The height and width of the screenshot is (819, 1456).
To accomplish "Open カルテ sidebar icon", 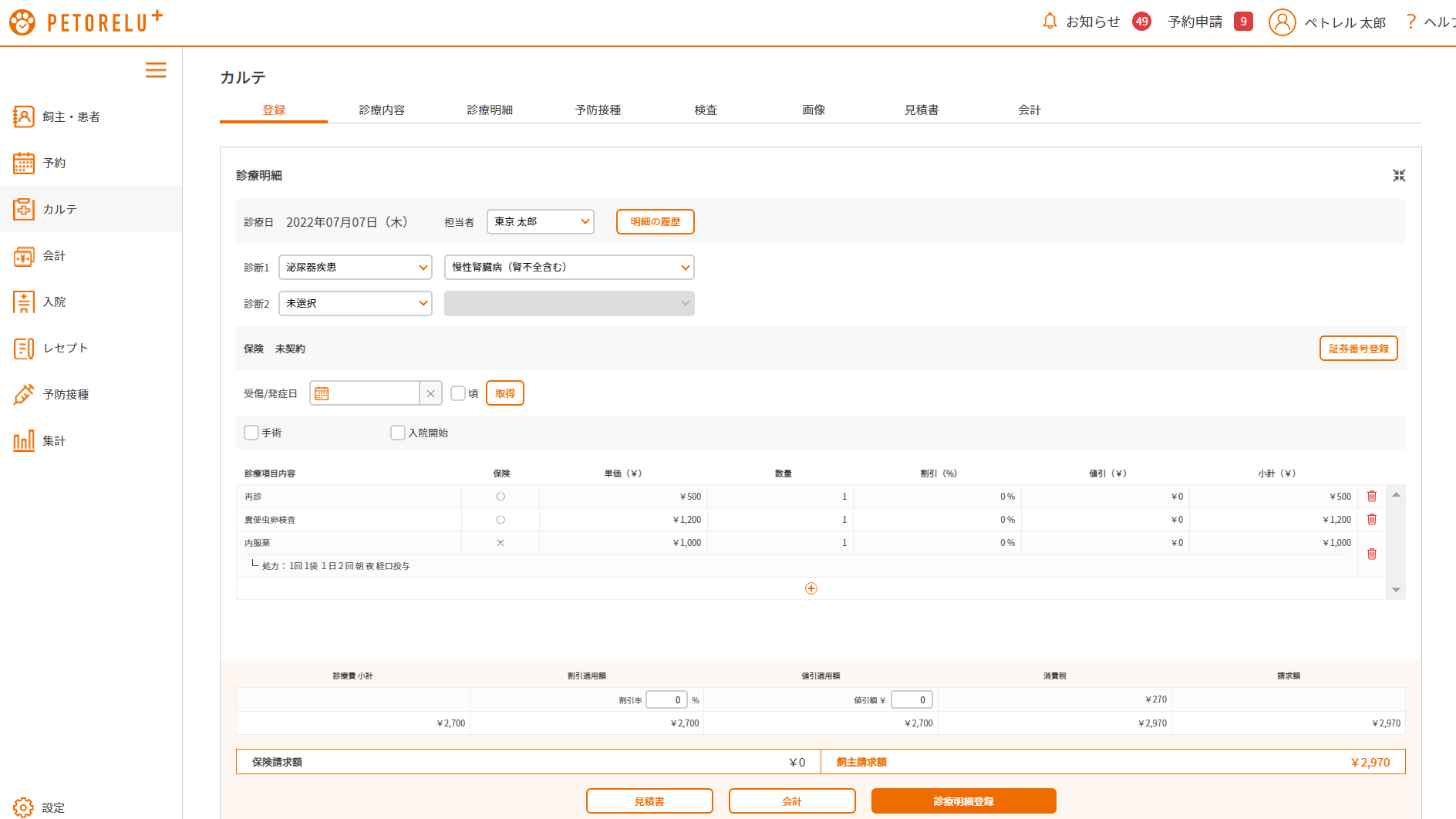I will click(24, 209).
